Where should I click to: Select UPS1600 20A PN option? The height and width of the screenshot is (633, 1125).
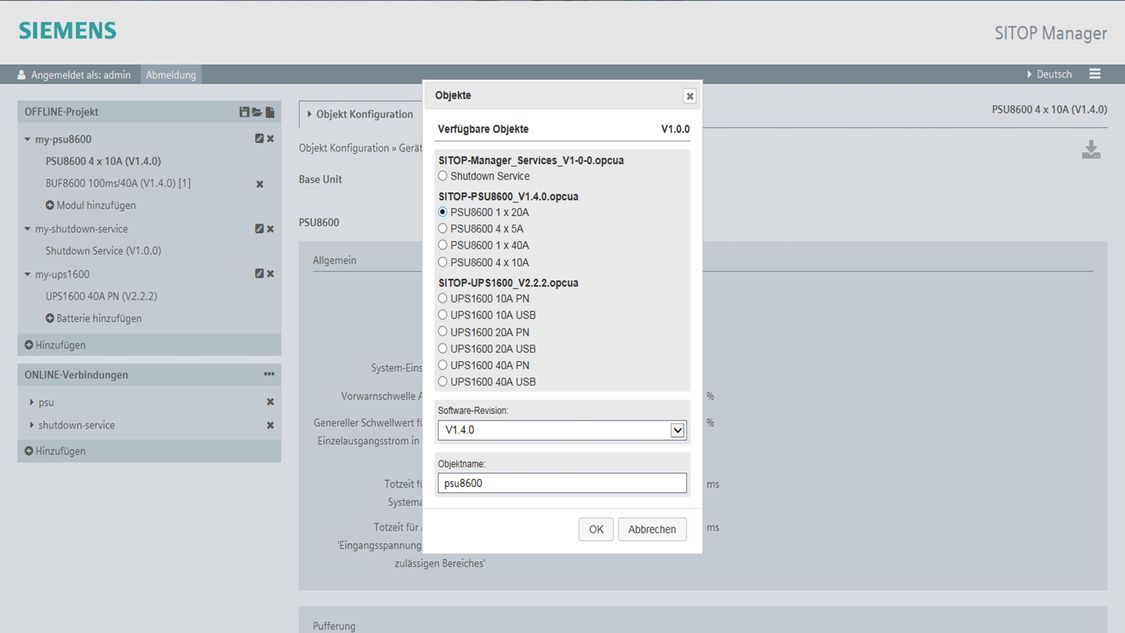click(x=443, y=332)
